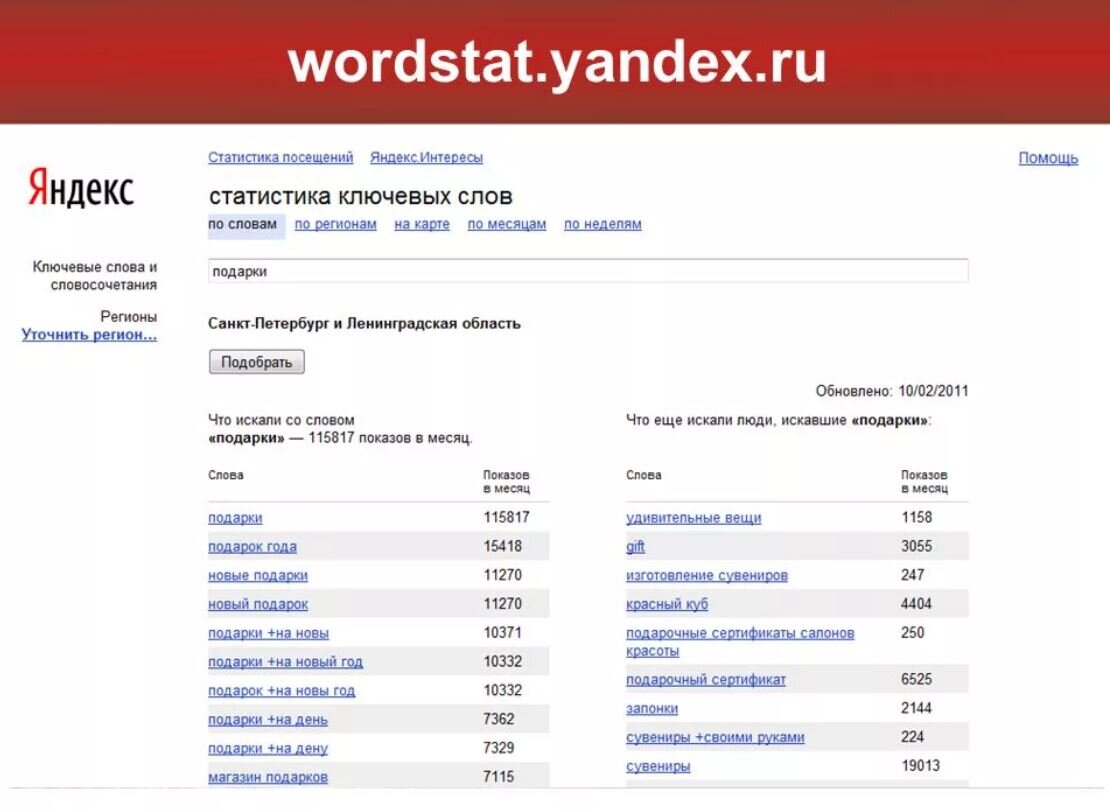This screenshot has height=811, width=1110.
Task: Open the подарки keyword link
Action: pyautogui.click(x=235, y=518)
